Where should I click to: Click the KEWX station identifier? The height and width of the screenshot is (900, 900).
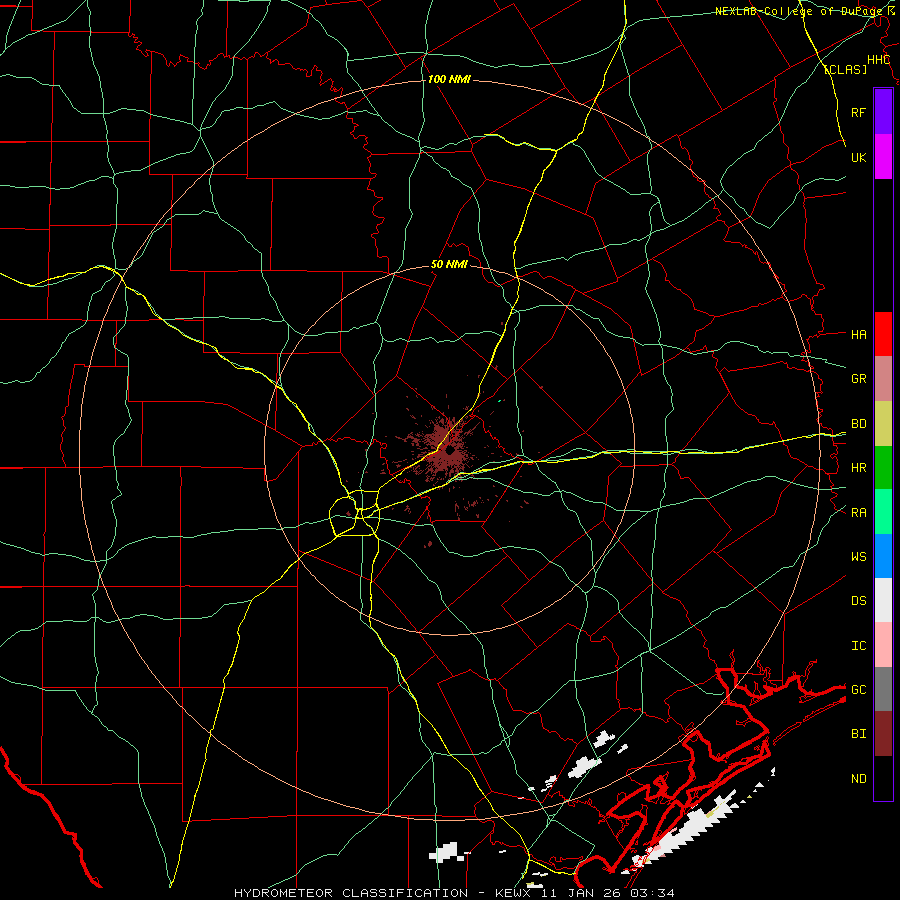click(509, 893)
